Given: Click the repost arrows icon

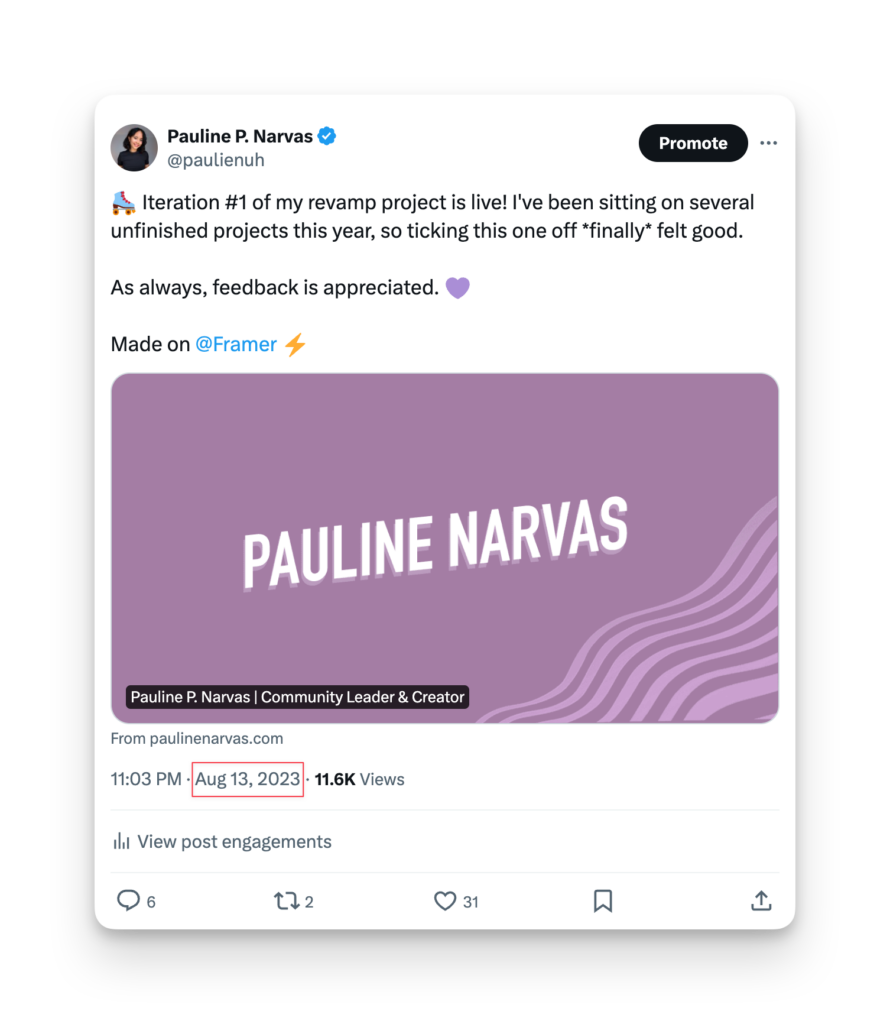Looking at the screenshot, I should [286, 901].
